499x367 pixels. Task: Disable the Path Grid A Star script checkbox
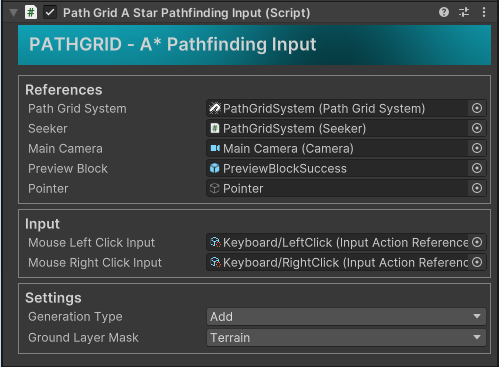(50, 13)
